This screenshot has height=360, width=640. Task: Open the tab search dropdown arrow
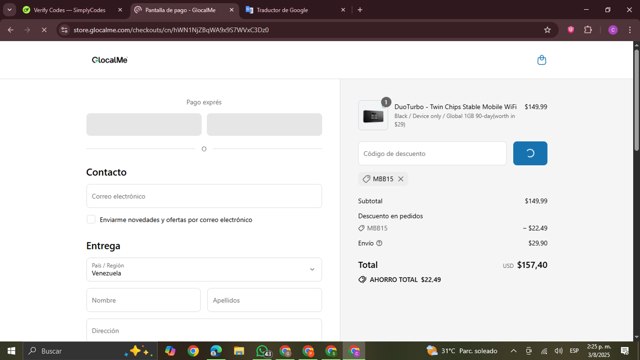point(9,10)
